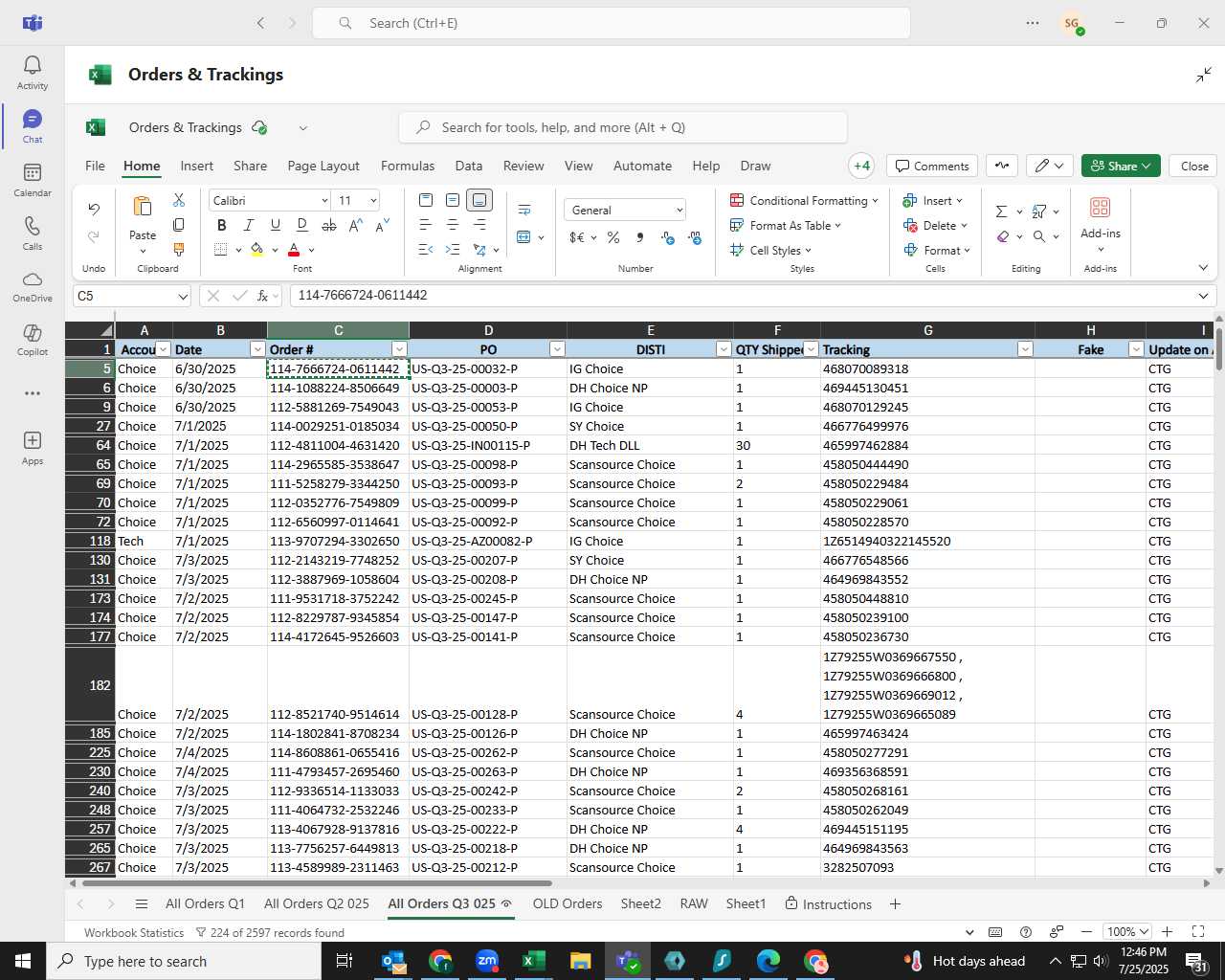
Task: Switch to All Orders Q1 sheet
Action: pyautogui.click(x=205, y=903)
